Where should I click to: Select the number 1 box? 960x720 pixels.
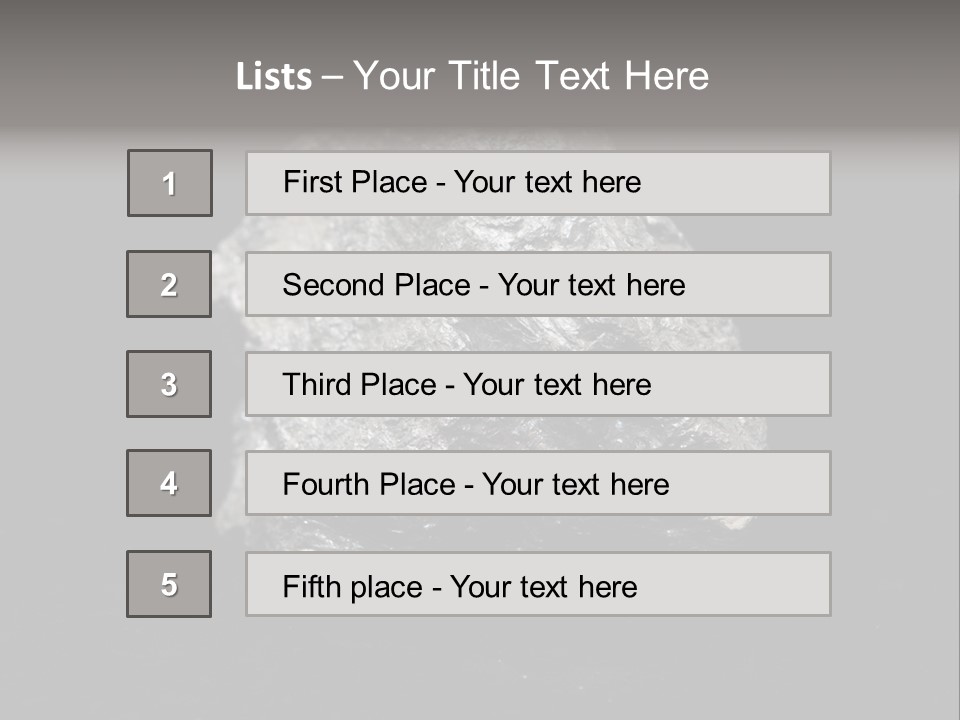tap(170, 183)
